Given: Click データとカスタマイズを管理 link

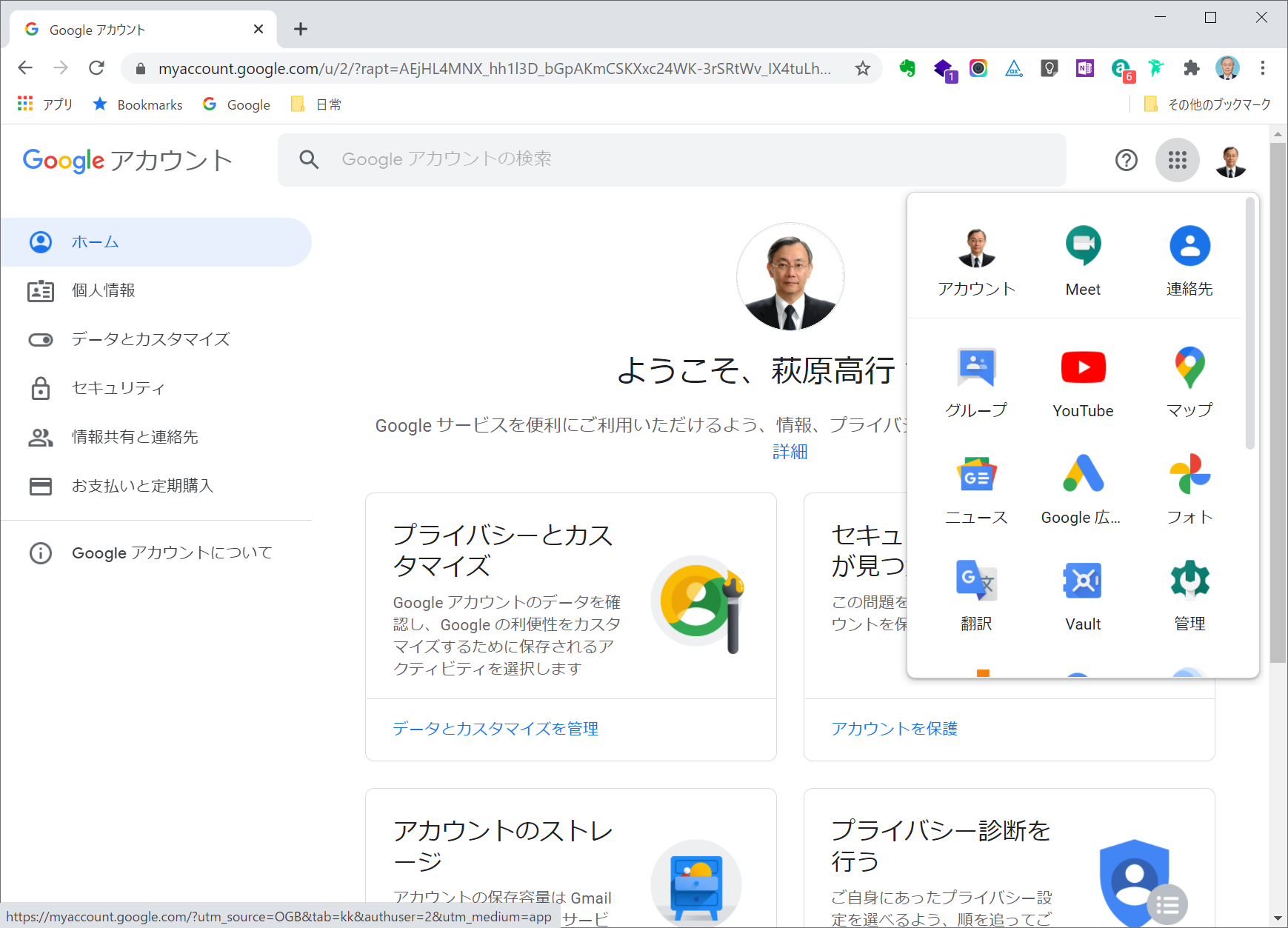Looking at the screenshot, I should pyautogui.click(x=495, y=729).
